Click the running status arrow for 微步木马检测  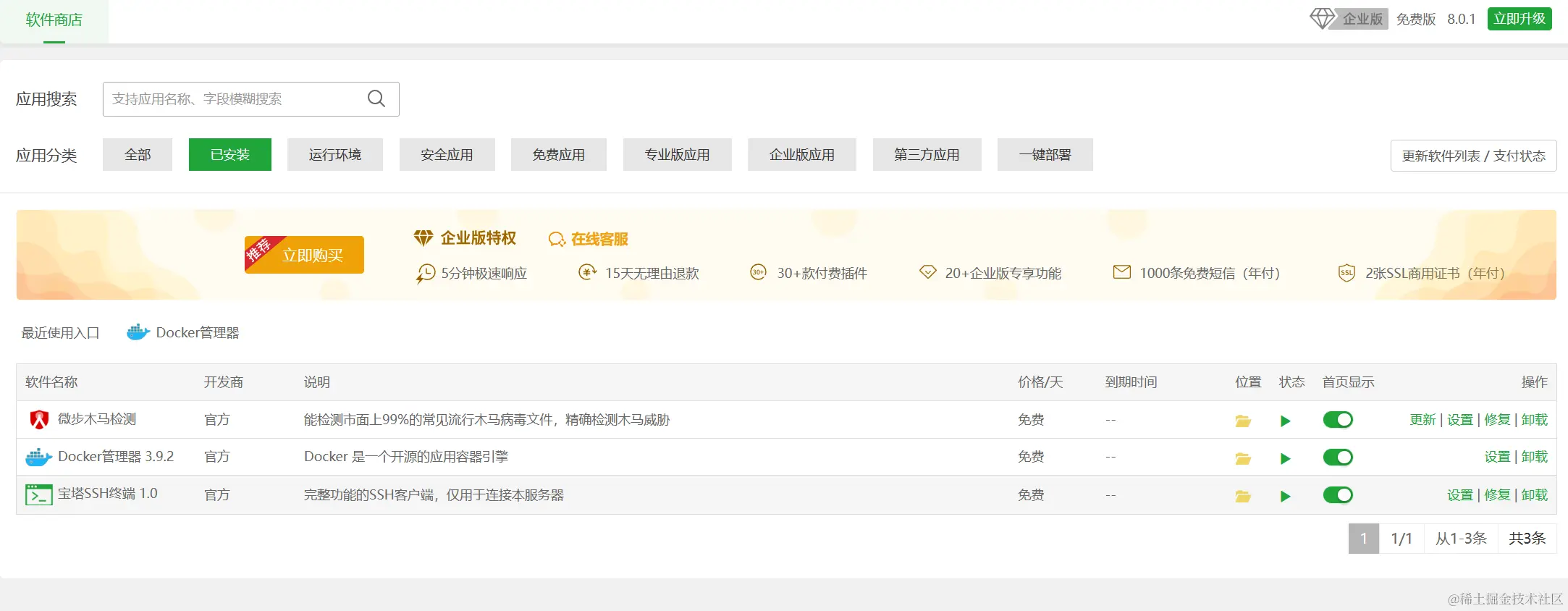[1286, 421]
